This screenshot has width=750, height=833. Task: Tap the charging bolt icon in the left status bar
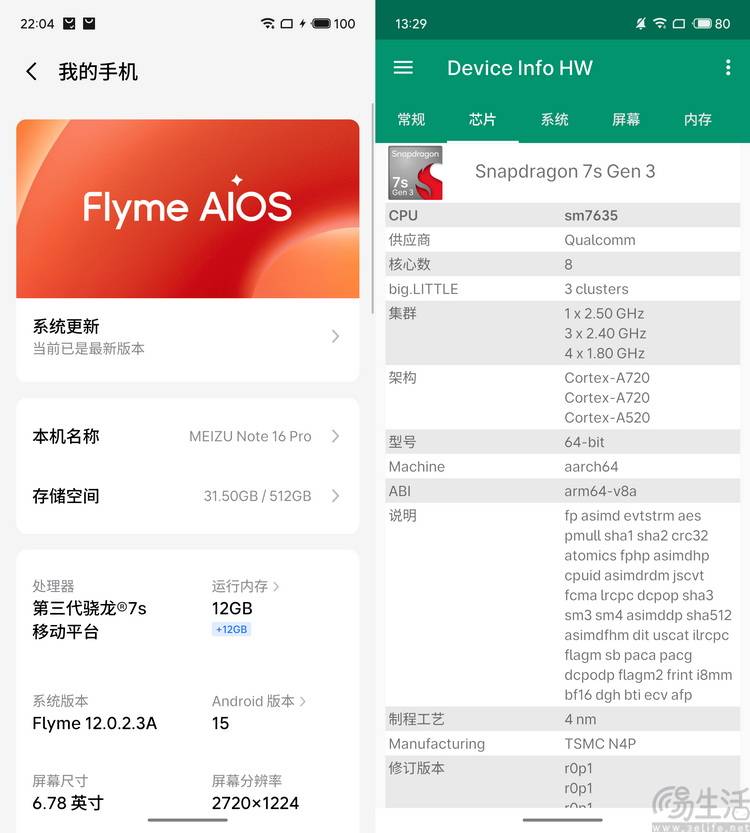[302, 23]
